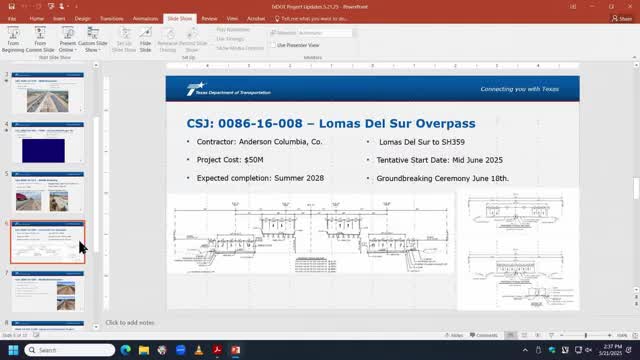
Task: Click taskbar Search box
Action: (x=70, y=350)
